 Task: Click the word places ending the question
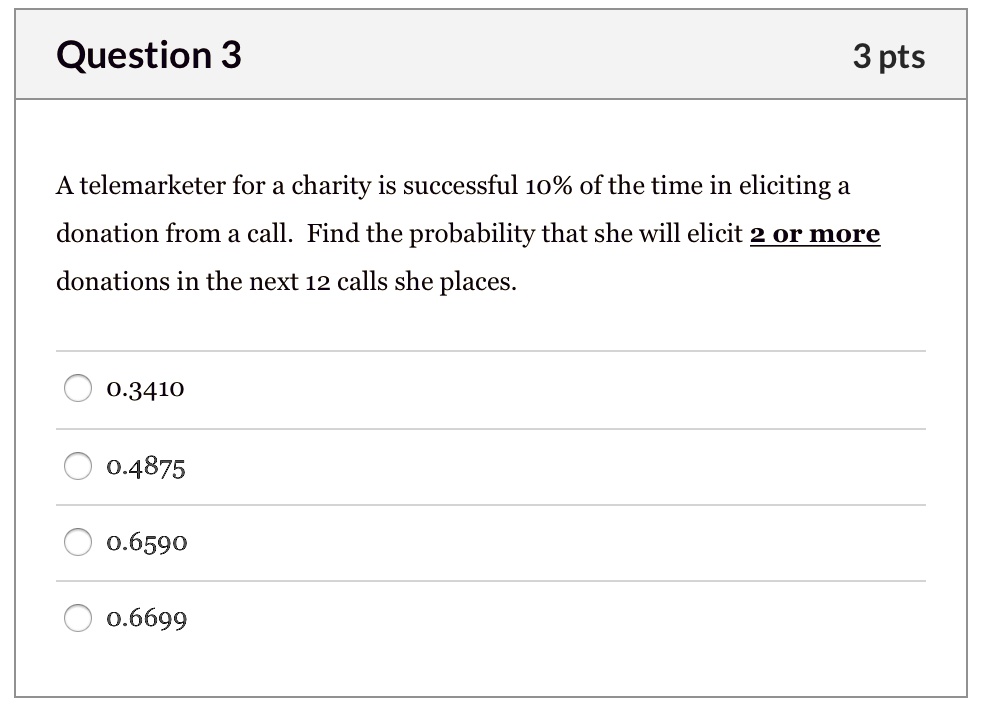click(477, 282)
